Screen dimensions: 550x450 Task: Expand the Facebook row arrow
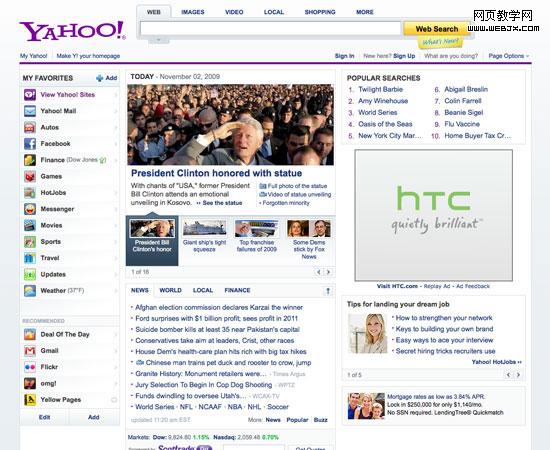(x=115, y=144)
